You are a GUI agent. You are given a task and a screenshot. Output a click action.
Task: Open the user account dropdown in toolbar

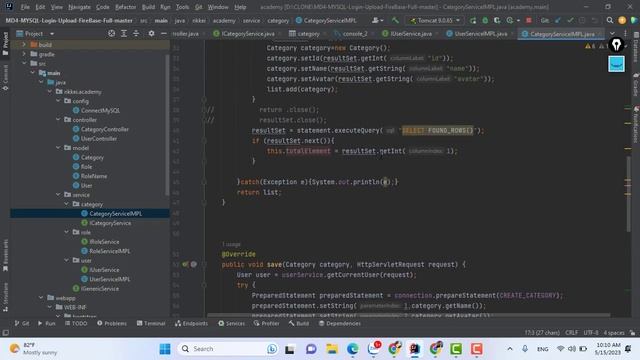[x=378, y=20]
